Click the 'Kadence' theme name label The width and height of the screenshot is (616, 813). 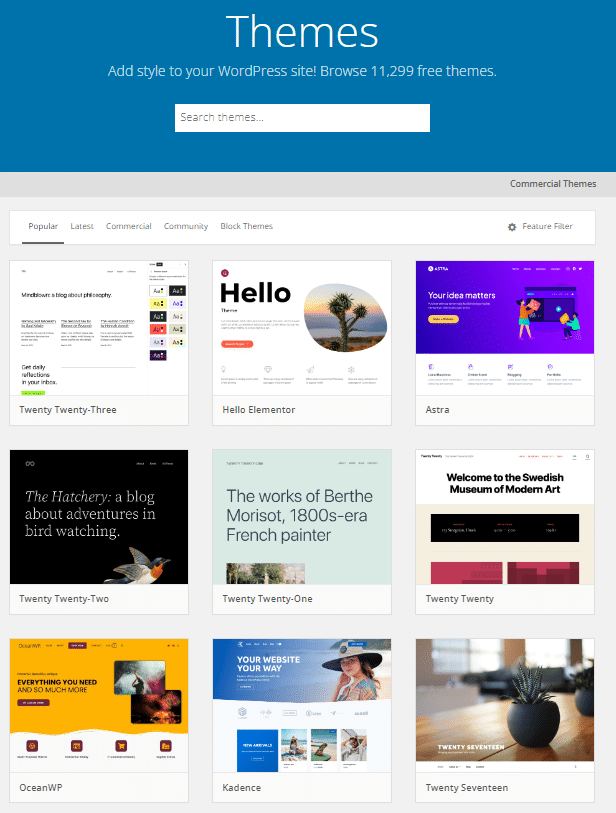pos(242,788)
